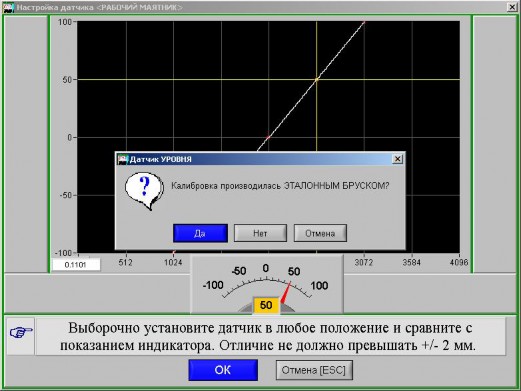
Task: Click the 512 x-axis label
Action: click(x=126, y=263)
